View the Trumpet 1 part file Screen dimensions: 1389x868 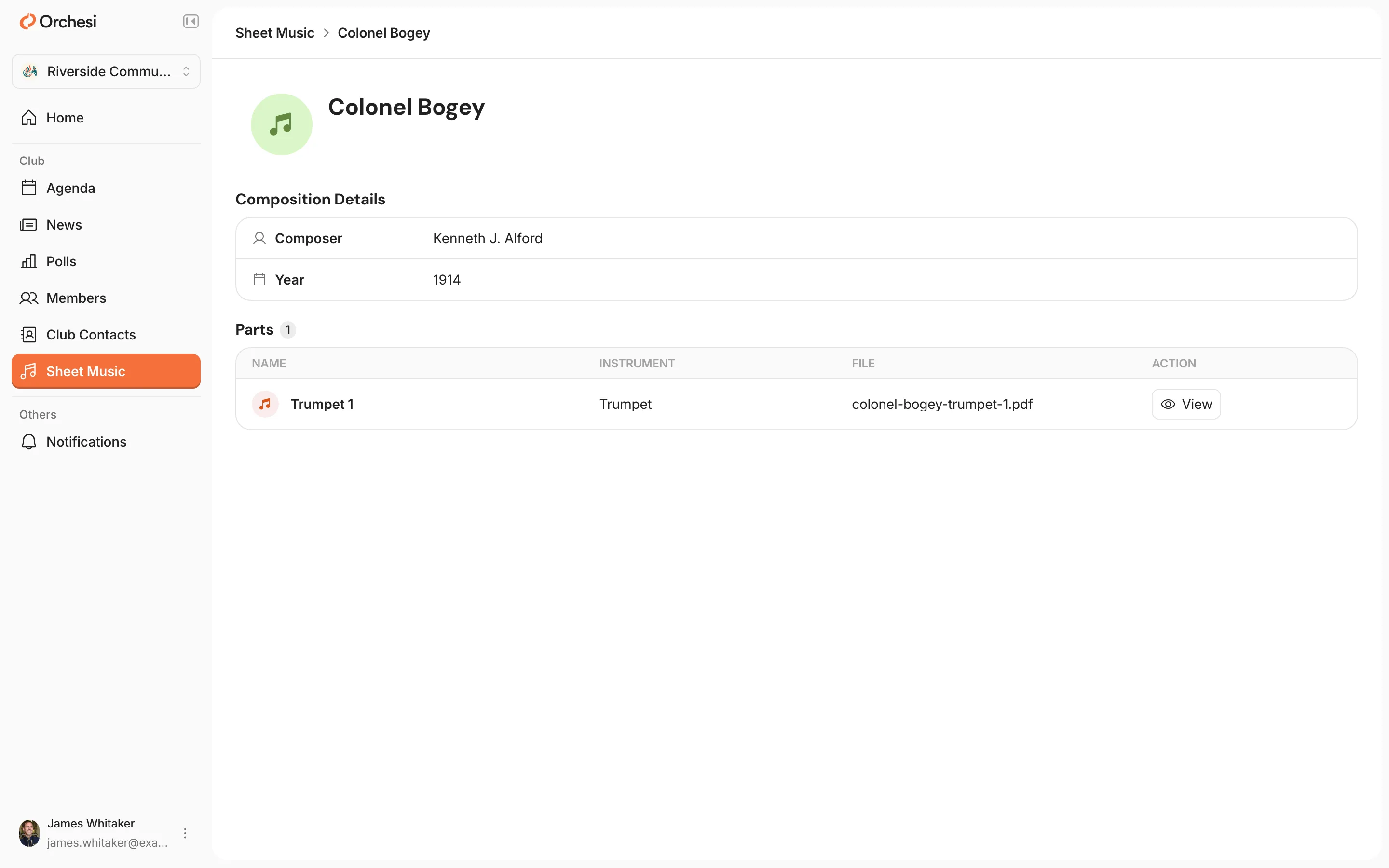coord(1186,404)
